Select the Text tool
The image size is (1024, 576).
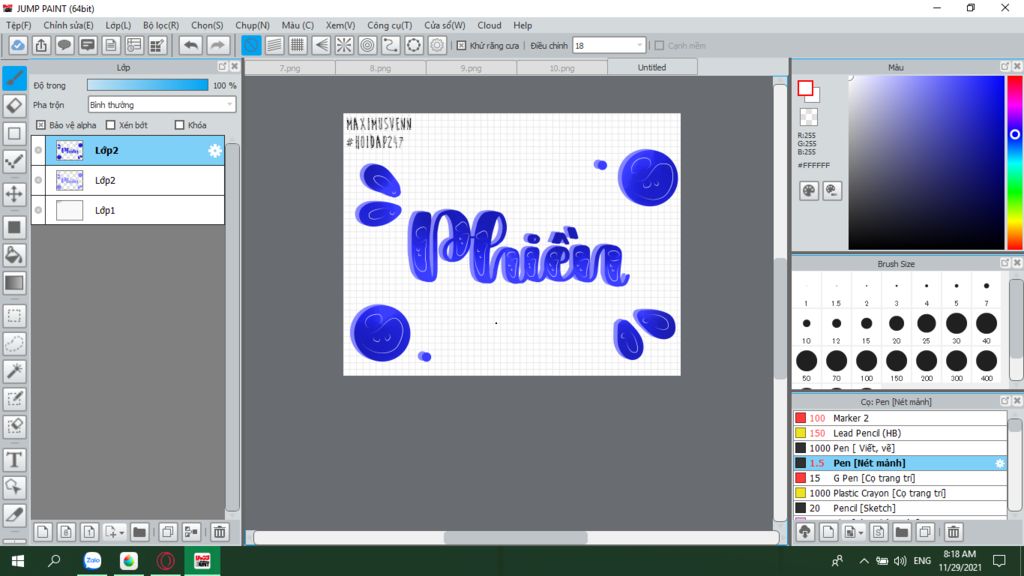point(14,460)
